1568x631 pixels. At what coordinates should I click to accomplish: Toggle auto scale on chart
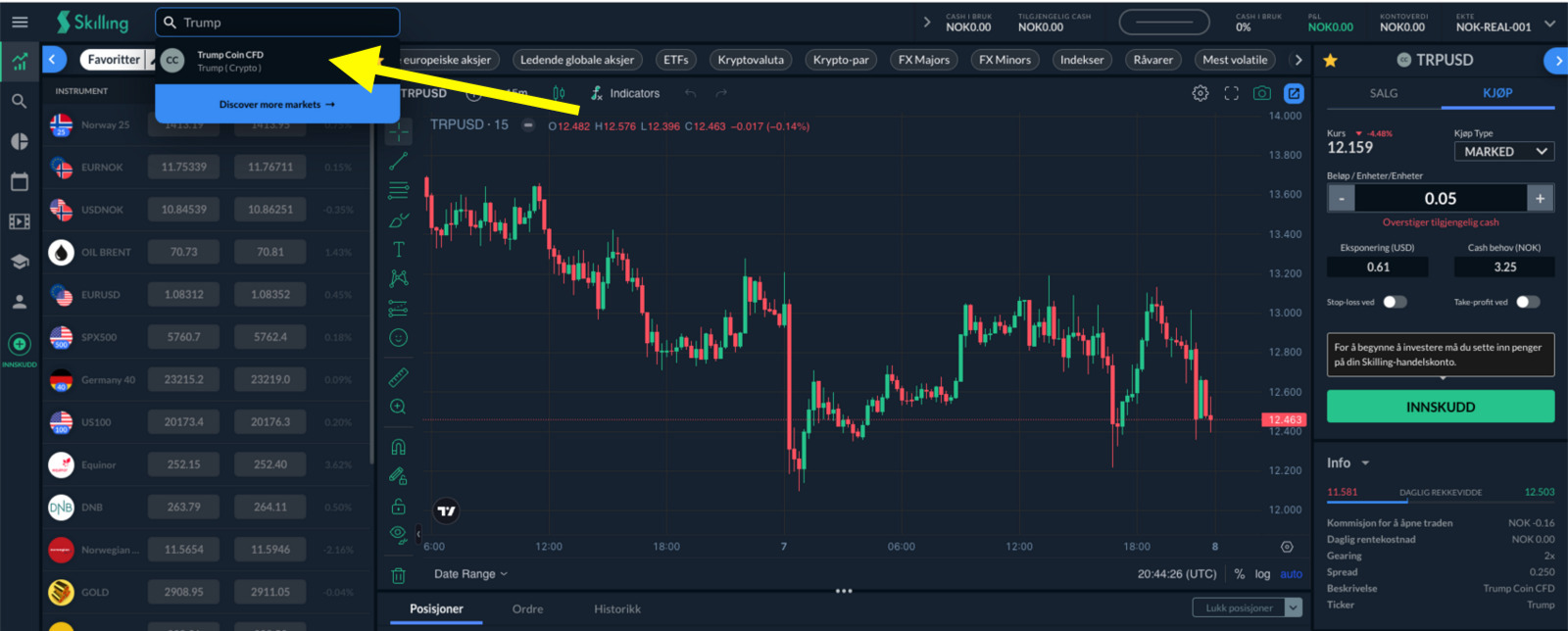coord(1292,574)
